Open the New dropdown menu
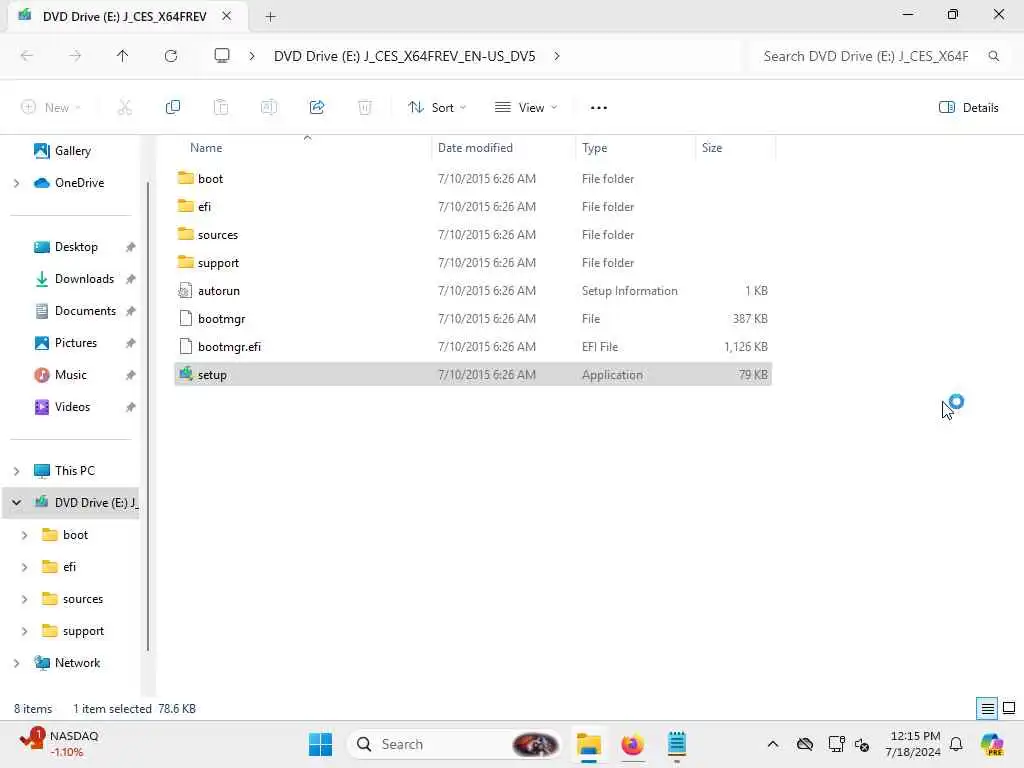The height and width of the screenshot is (768, 1024). pos(50,108)
